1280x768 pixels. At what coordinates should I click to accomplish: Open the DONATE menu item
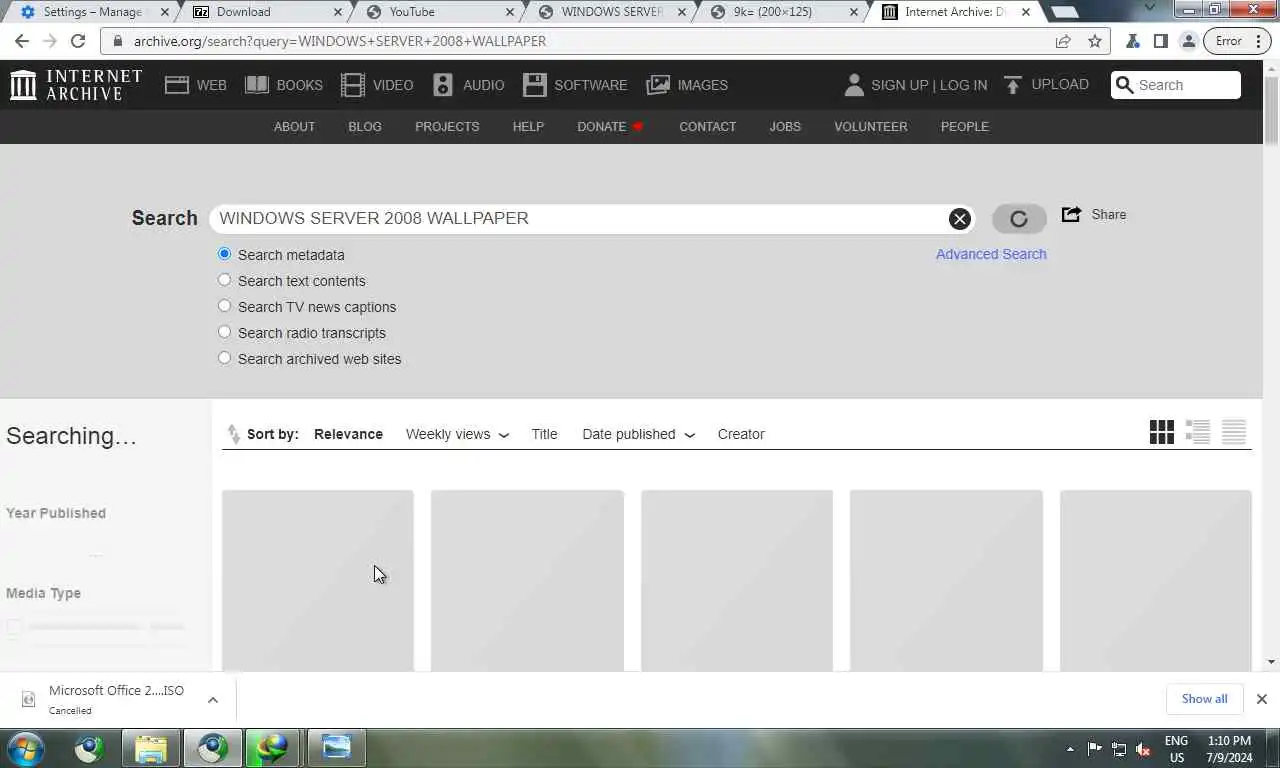click(610, 126)
